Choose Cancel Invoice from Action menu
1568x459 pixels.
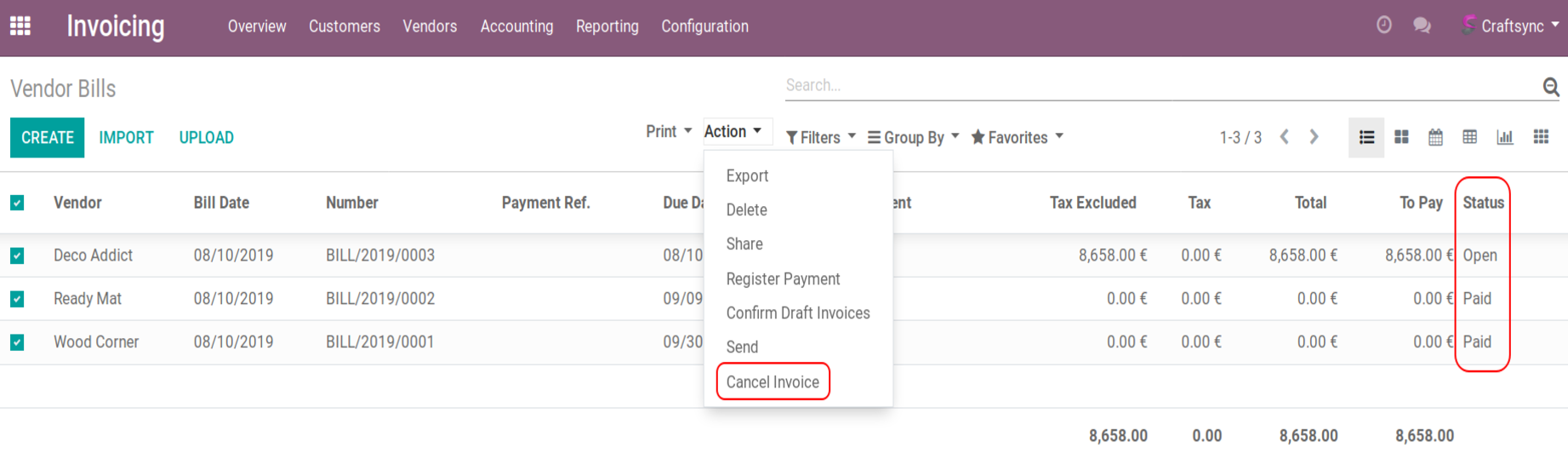click(773, 382)
